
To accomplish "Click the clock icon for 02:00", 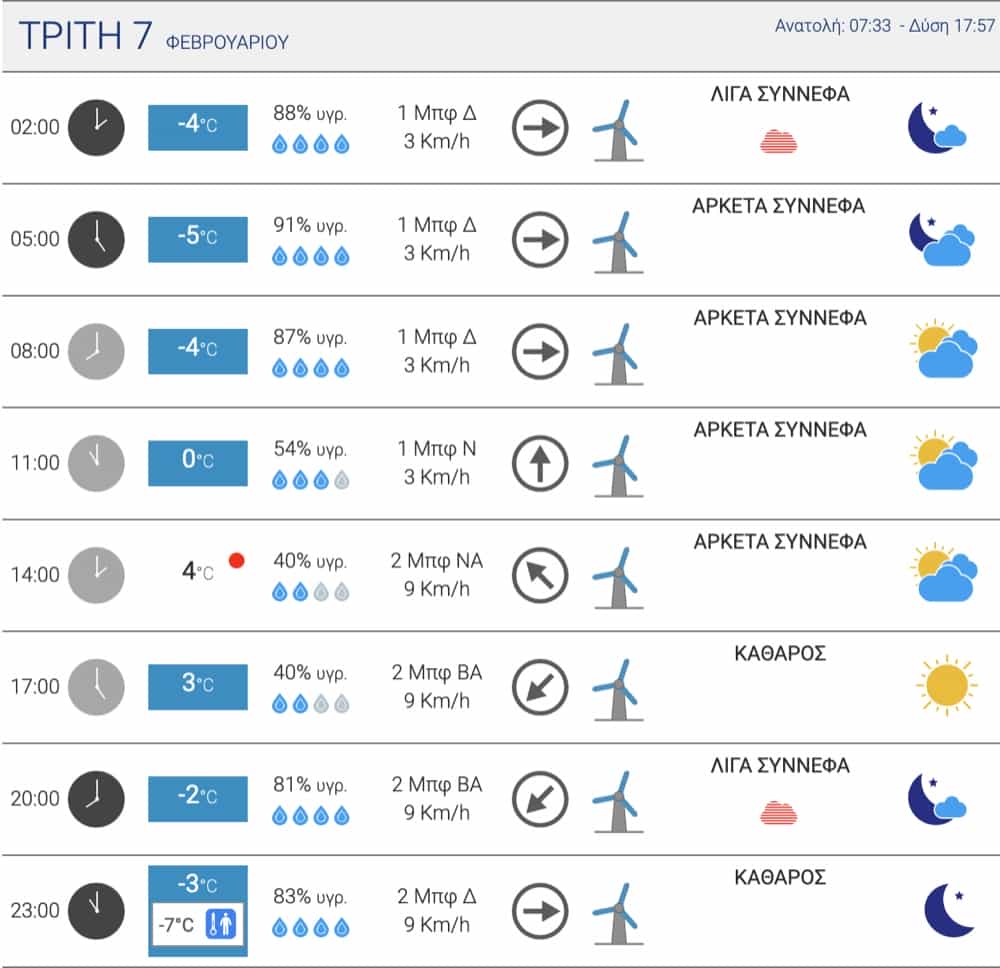I will click(96, 127).
